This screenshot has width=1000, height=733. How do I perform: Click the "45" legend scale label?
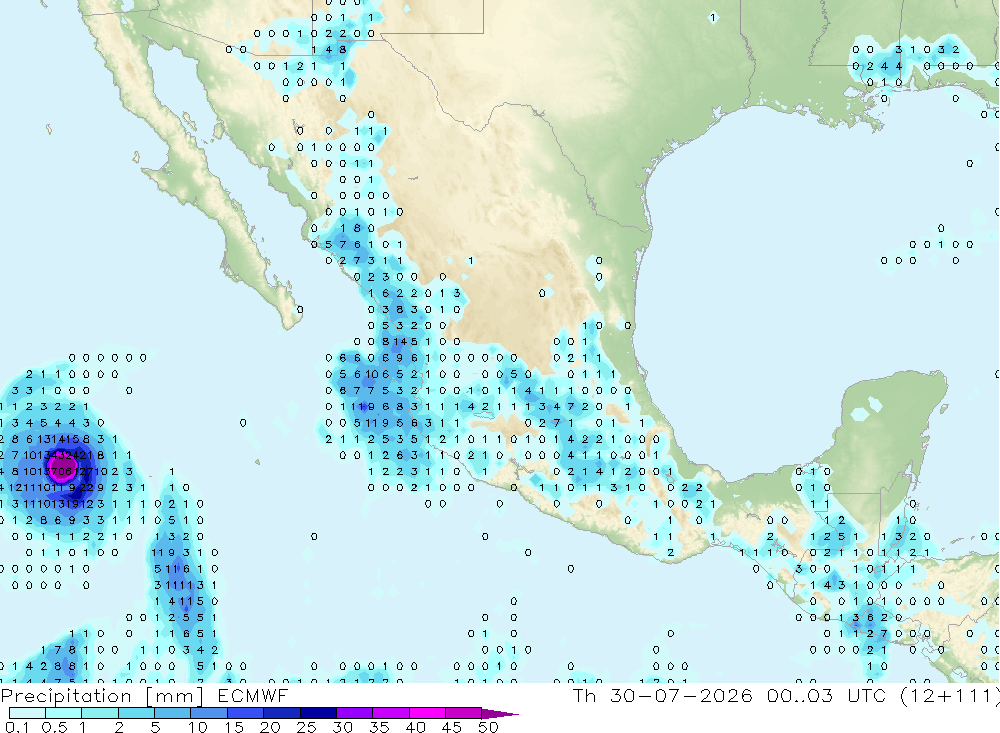[452, 727]
